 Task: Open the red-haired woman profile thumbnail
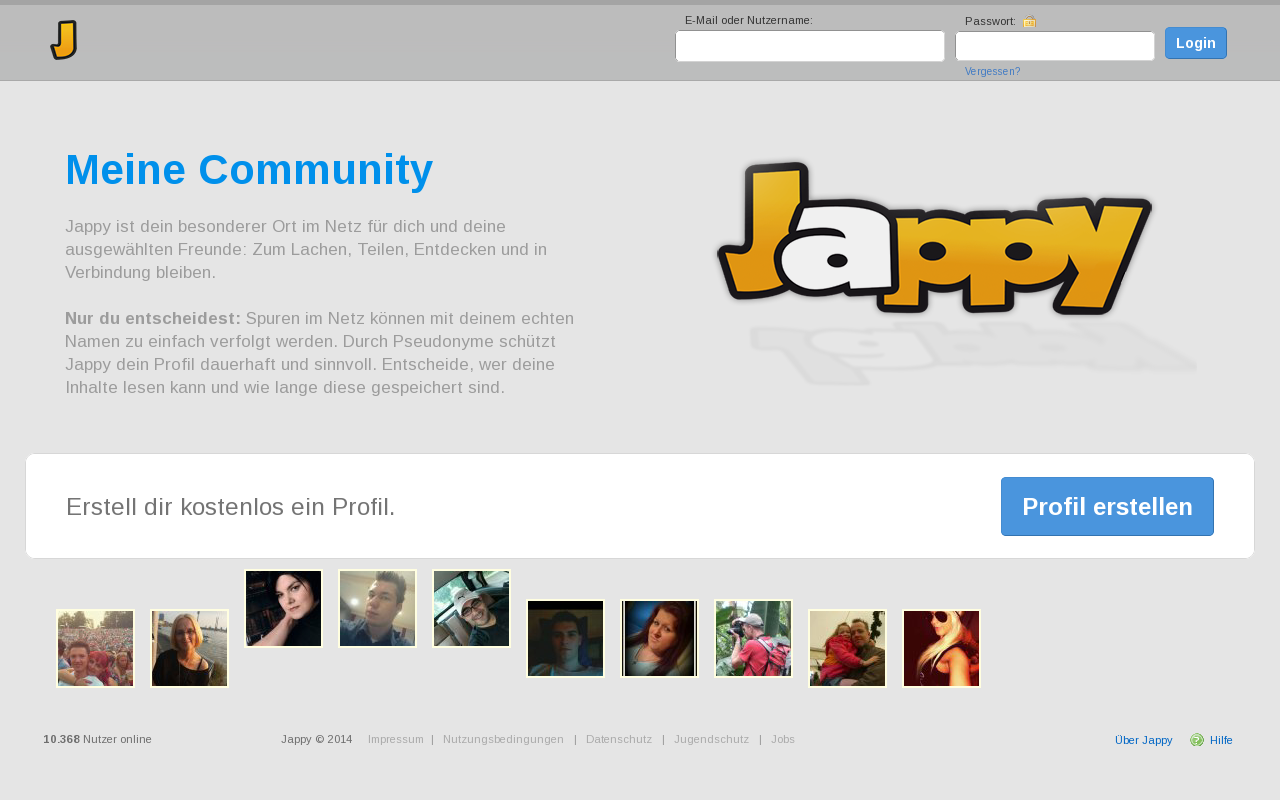659,639
